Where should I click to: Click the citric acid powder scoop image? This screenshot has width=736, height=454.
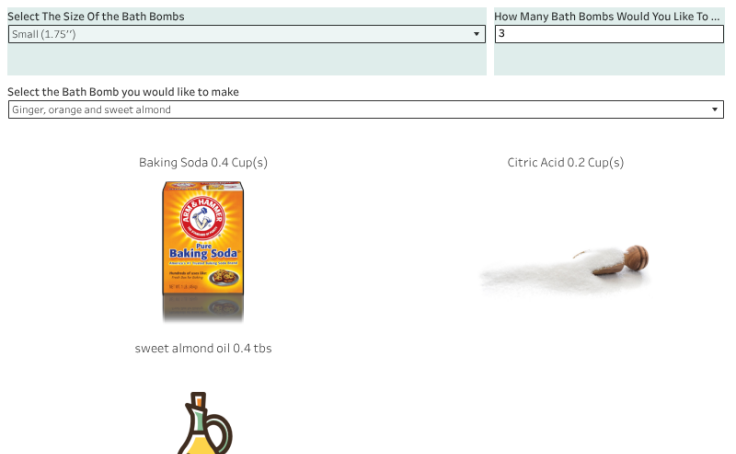click(565, 269)
